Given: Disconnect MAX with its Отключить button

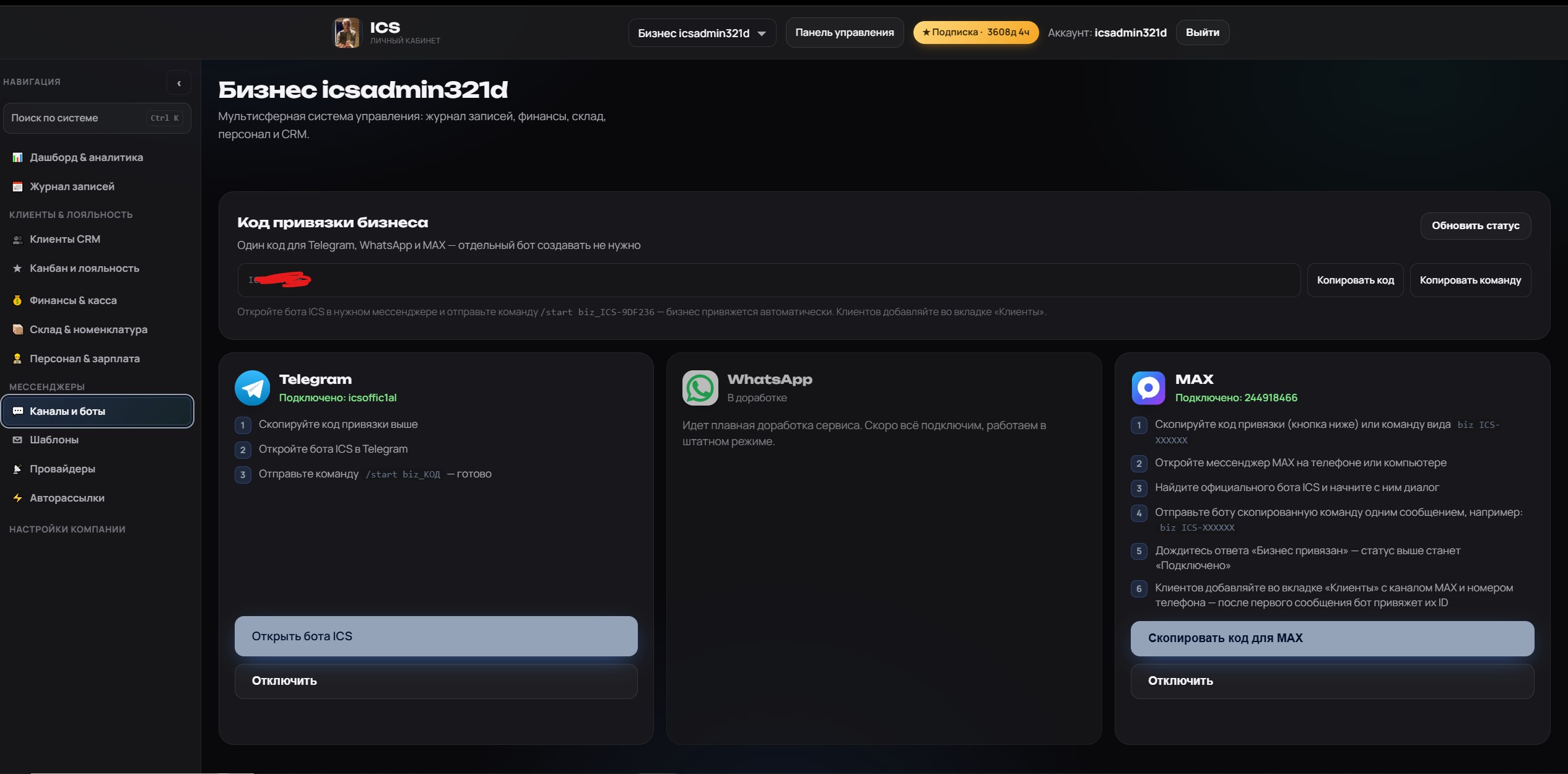Looking at the screenshot, I should coord(1332,681).
